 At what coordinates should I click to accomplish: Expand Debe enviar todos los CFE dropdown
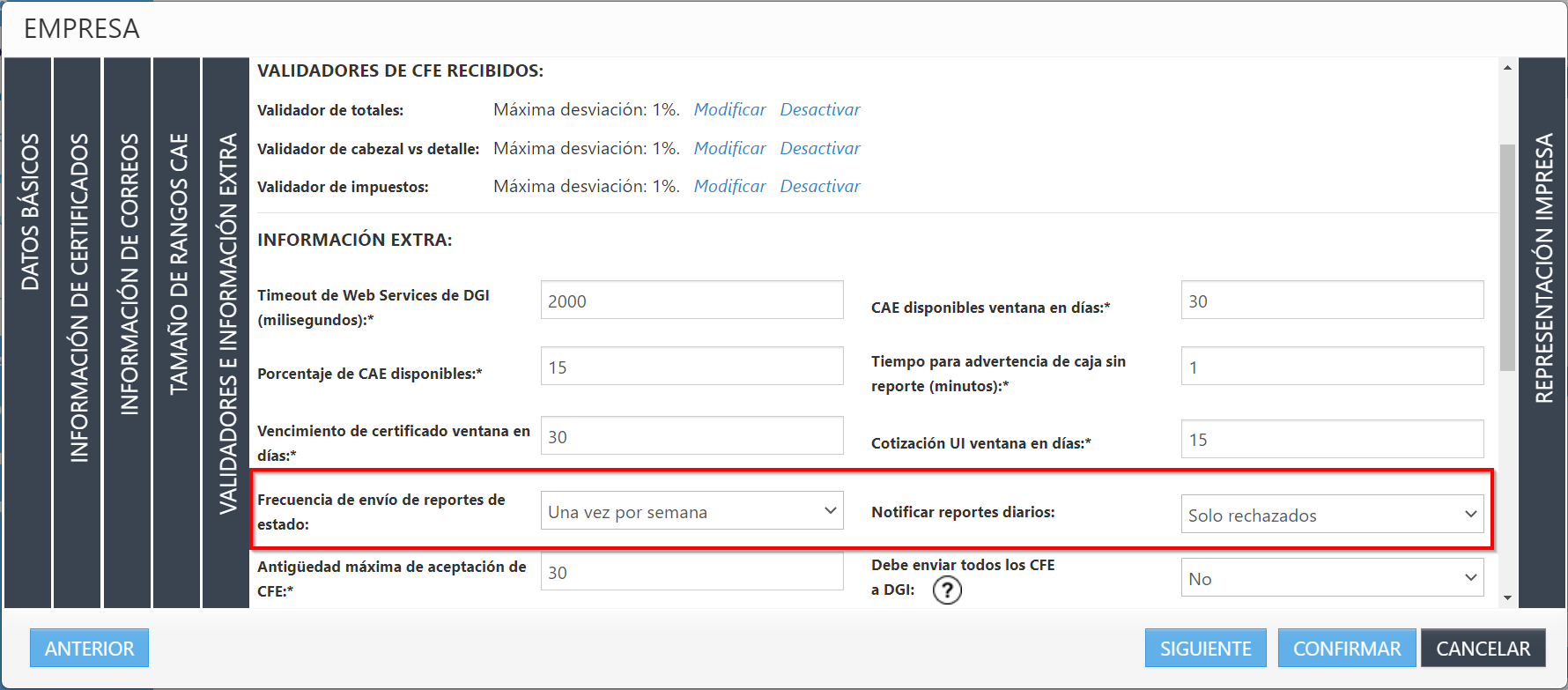click(1331, 578)
